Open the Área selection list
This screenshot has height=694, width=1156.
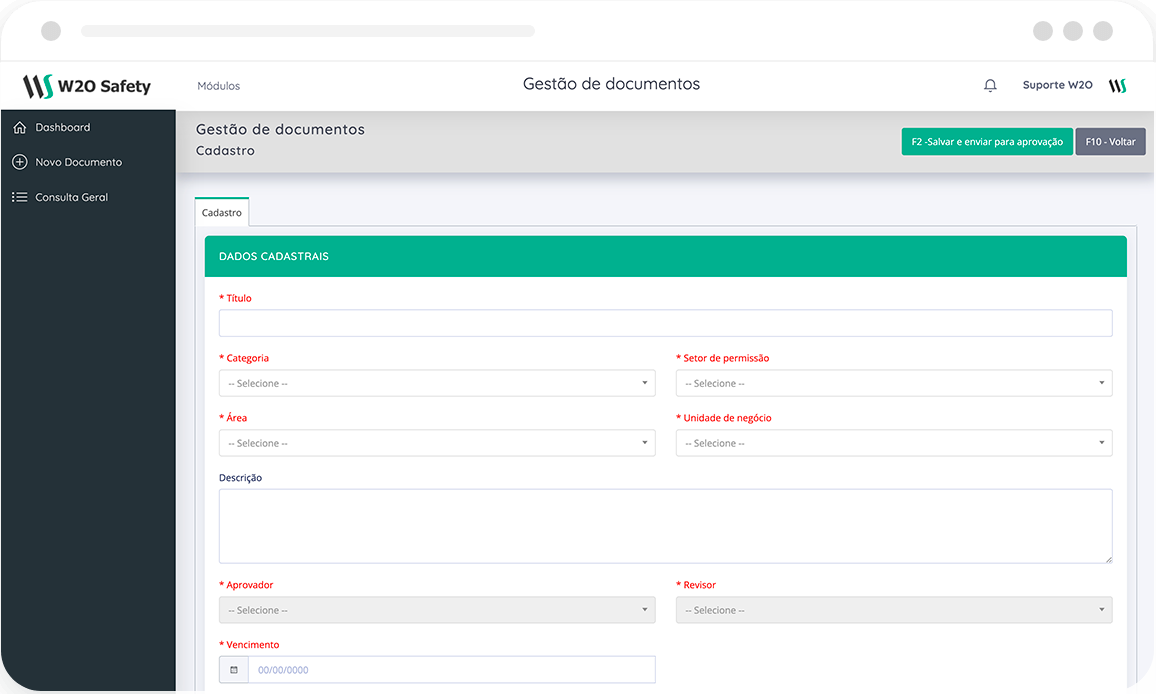(436, 443)
